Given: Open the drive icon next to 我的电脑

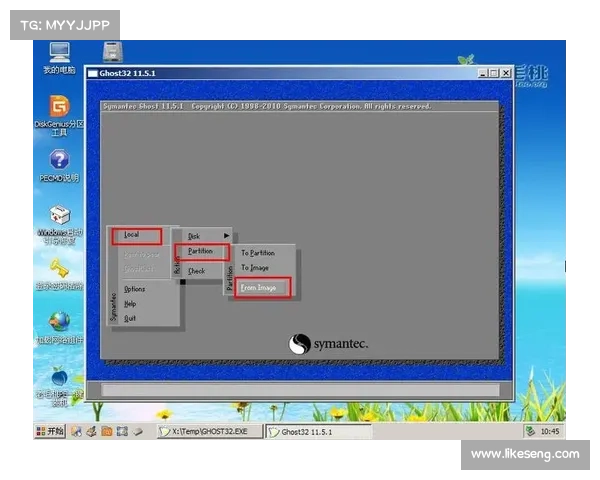Looking at the screenshot, I should click(x=112, y=52).
